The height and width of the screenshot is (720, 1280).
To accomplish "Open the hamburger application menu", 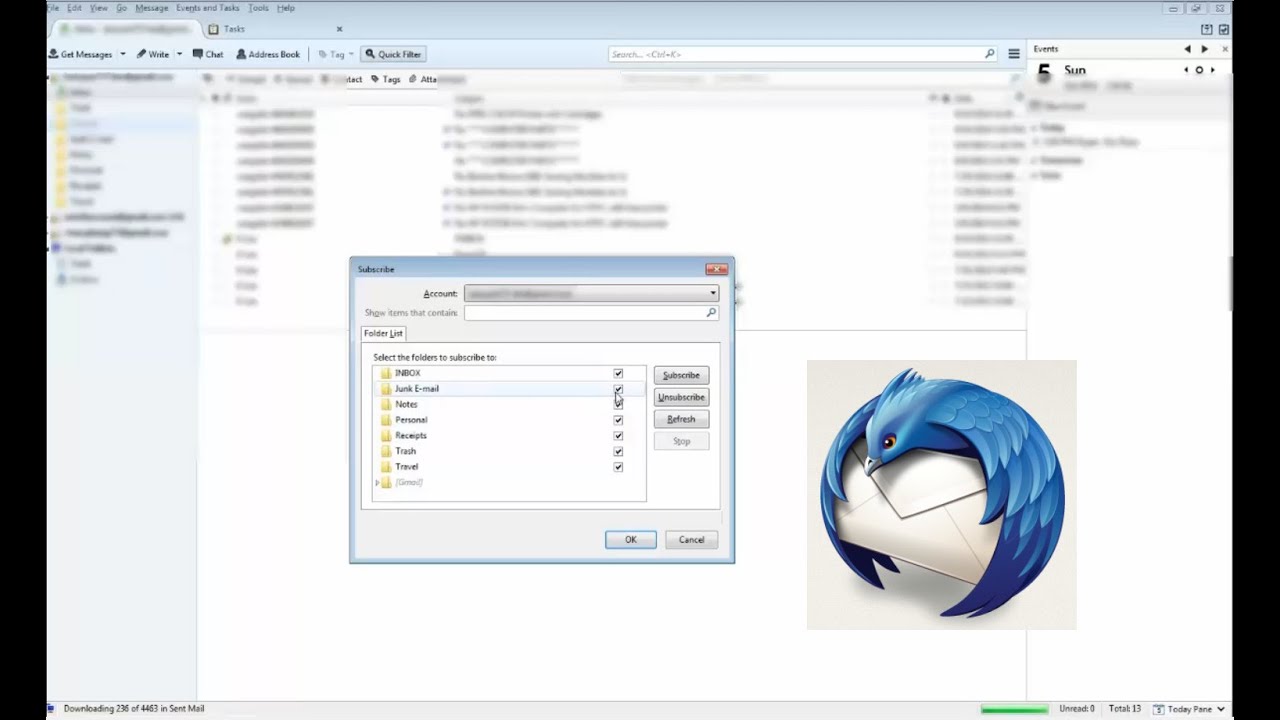I will click(1014, 54).
